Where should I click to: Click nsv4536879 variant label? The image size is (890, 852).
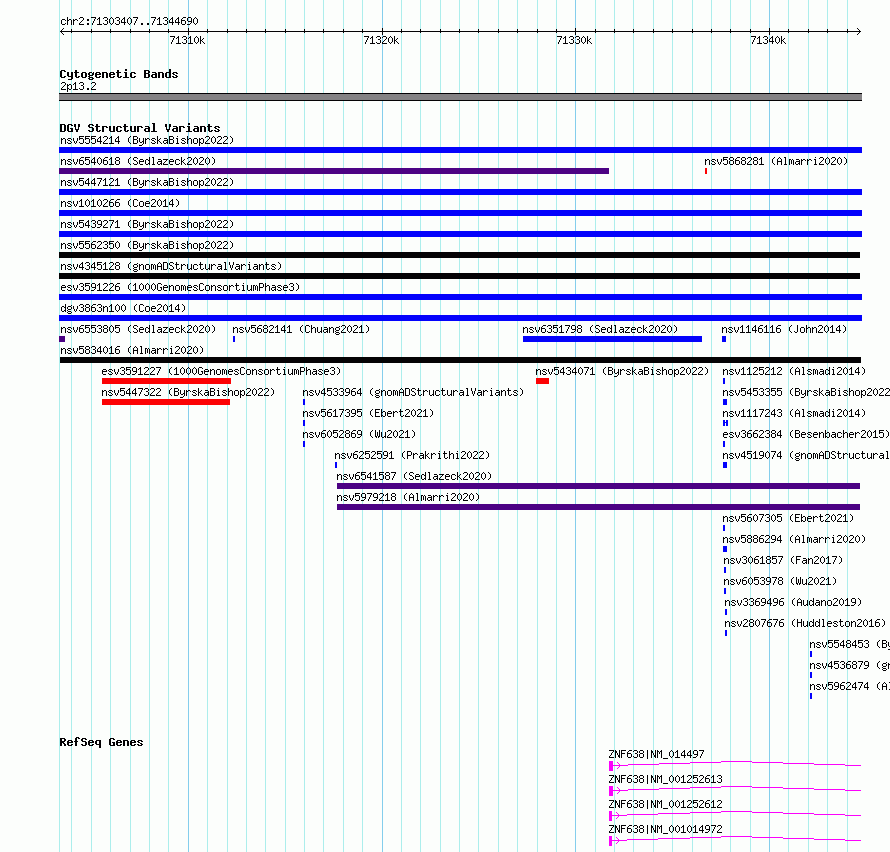pos(849,665)
